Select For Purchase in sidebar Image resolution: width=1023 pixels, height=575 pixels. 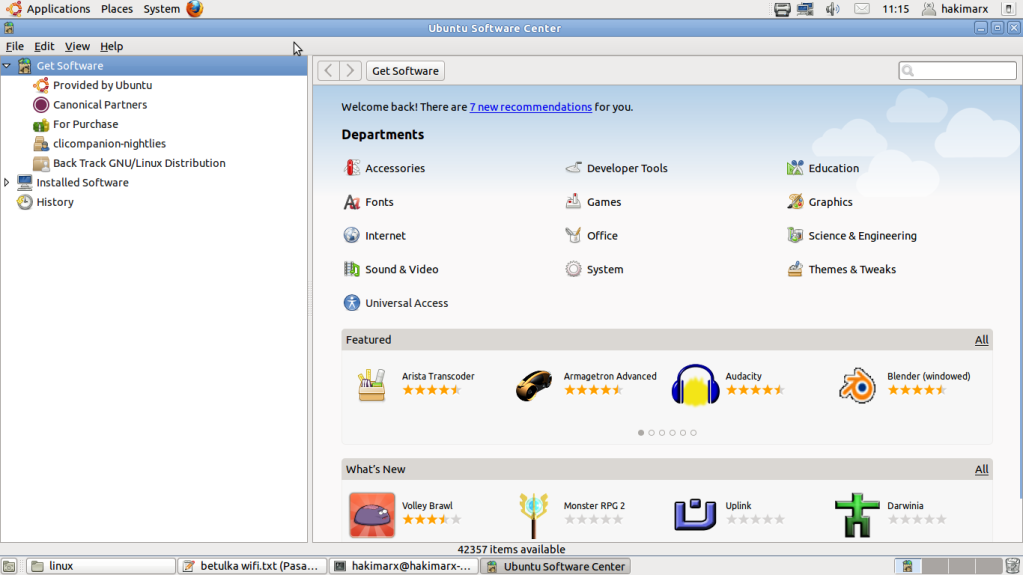point(85,124)
